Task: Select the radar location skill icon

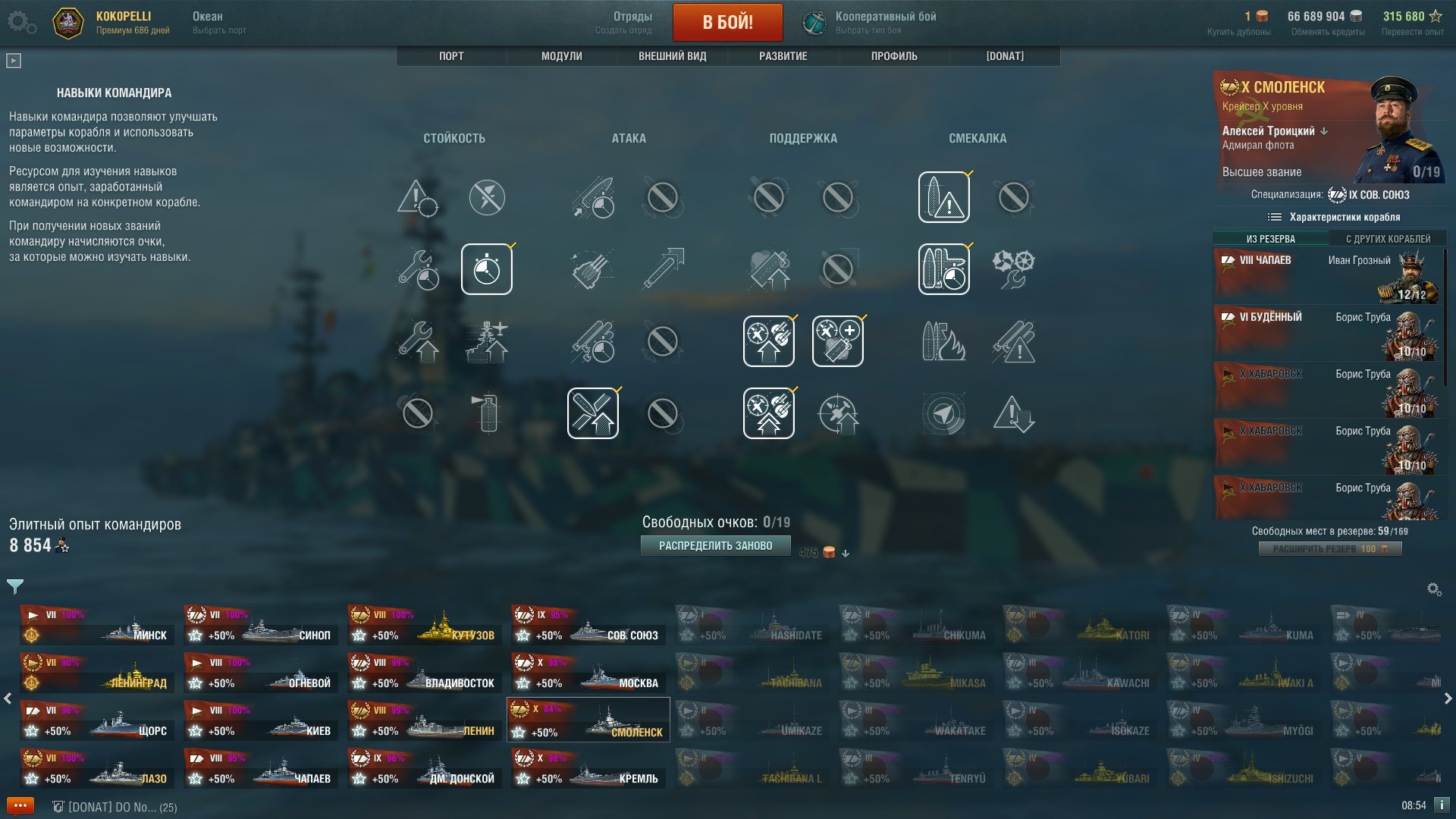Action: pos(943,413)
